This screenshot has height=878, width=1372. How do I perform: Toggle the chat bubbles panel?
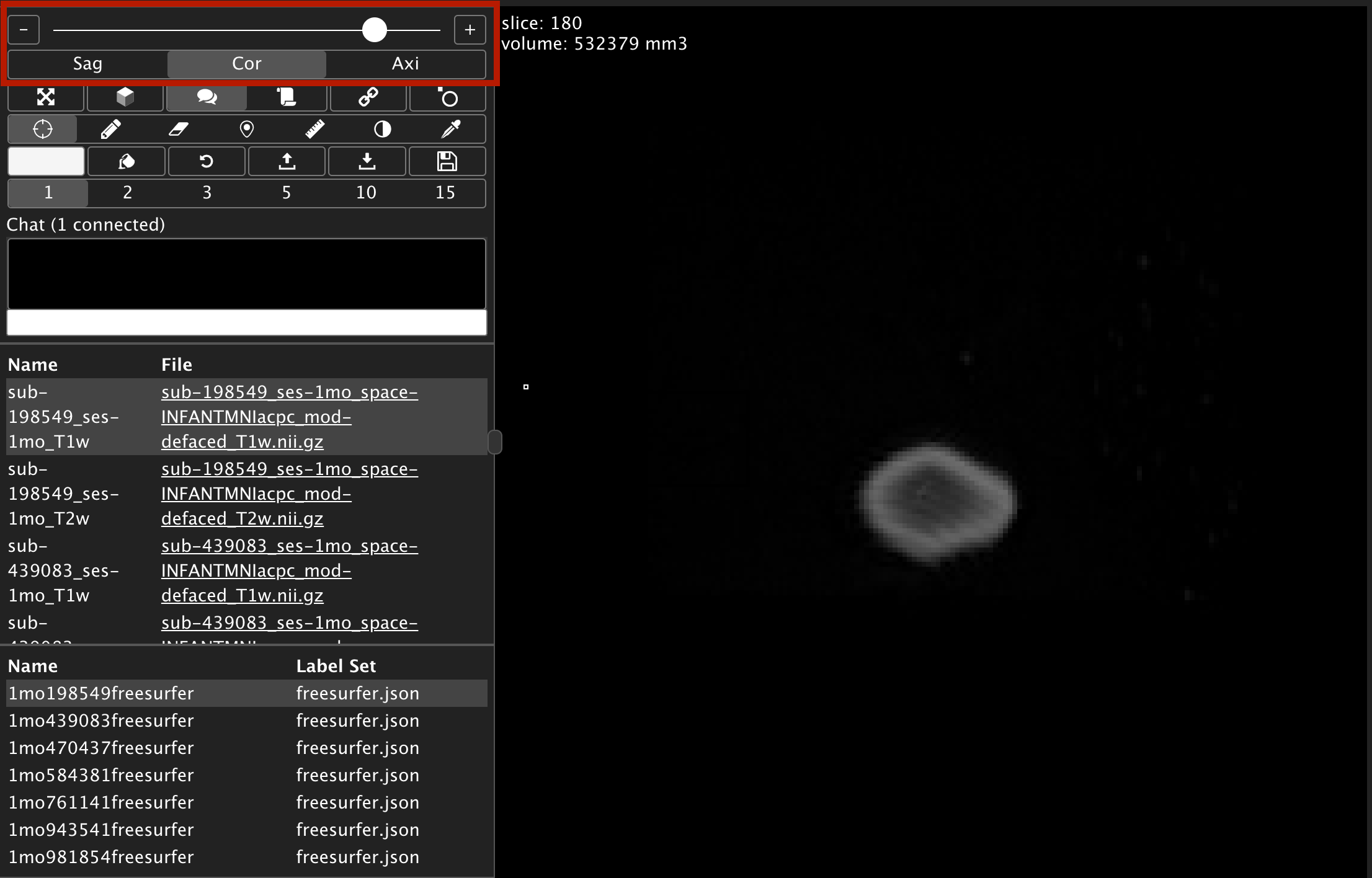coord(207,97)
